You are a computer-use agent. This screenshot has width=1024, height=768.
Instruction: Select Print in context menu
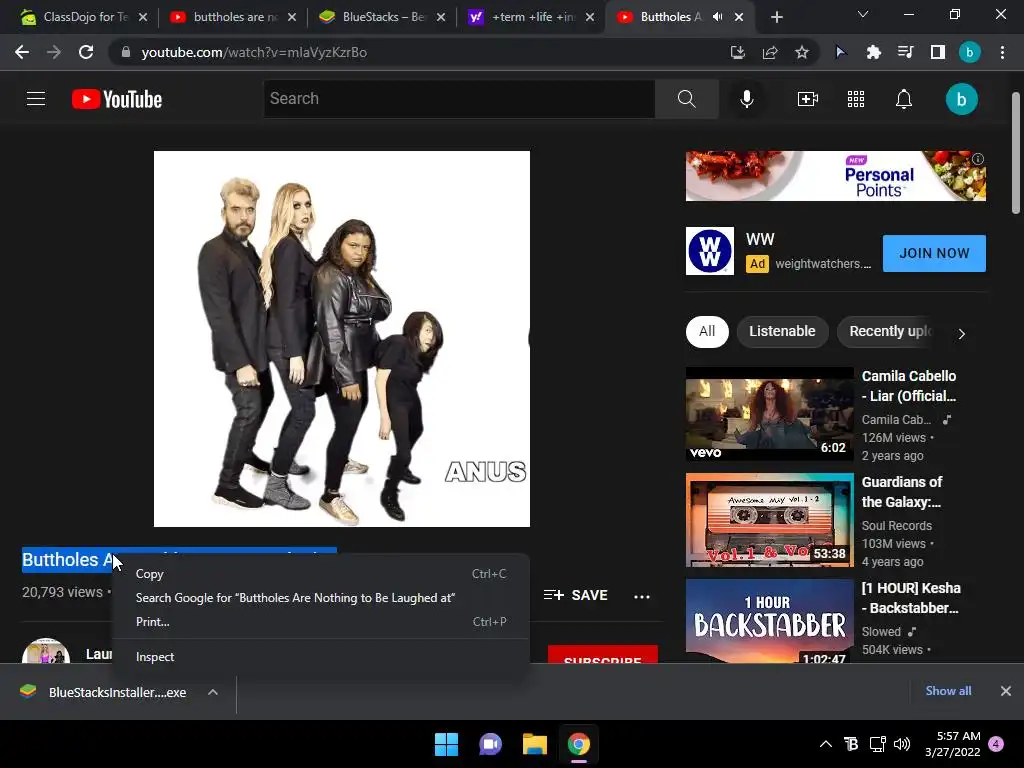(x=321, y=622)
